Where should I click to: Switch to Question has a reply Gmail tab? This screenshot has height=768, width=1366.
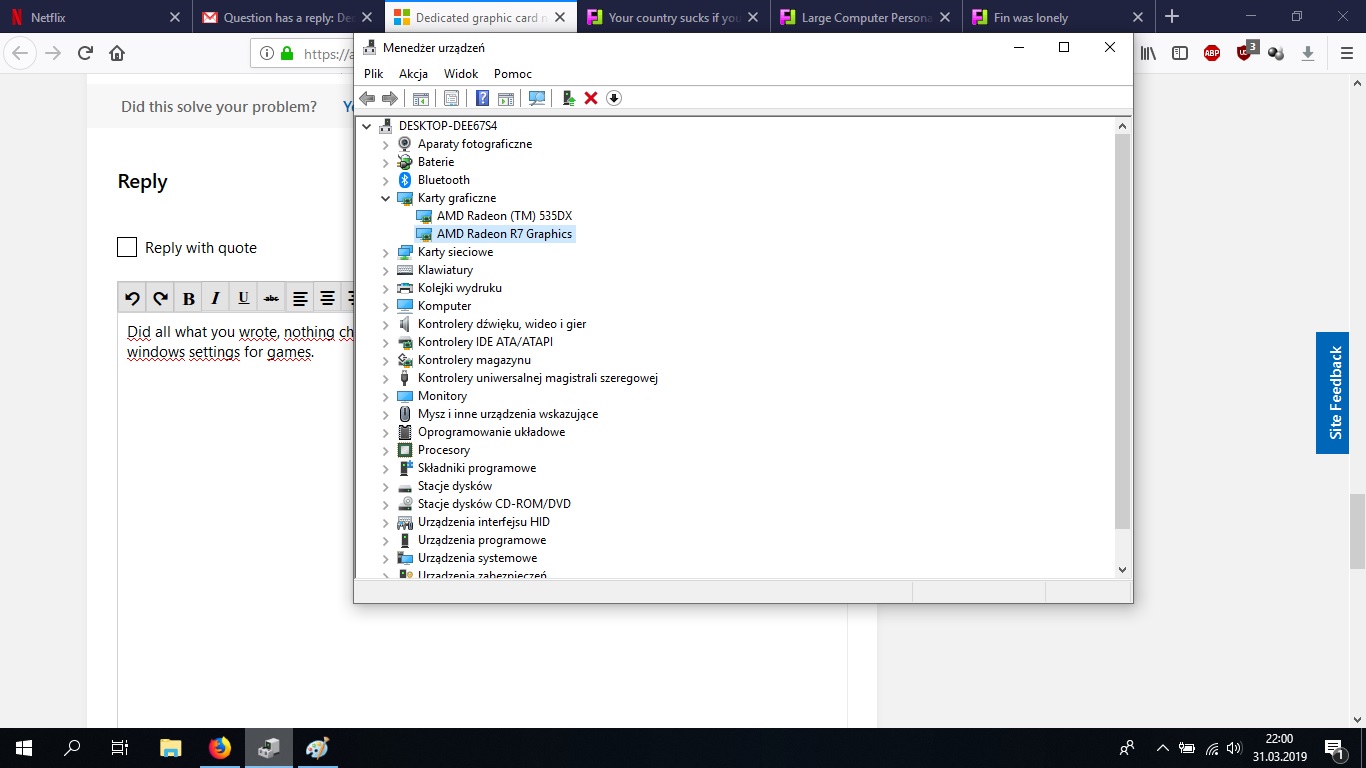[288, 17]
